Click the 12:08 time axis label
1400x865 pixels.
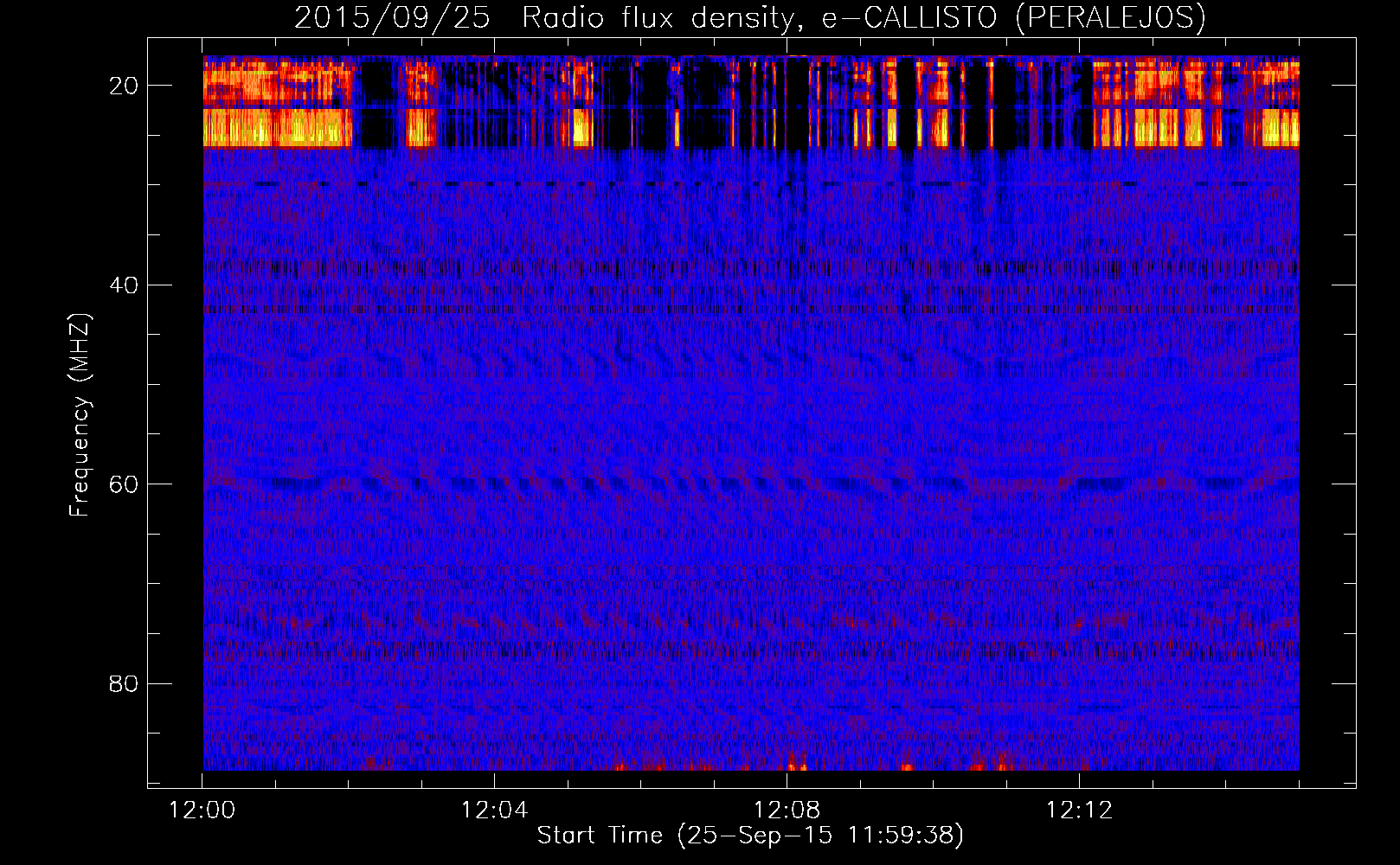tap(787, 811)
